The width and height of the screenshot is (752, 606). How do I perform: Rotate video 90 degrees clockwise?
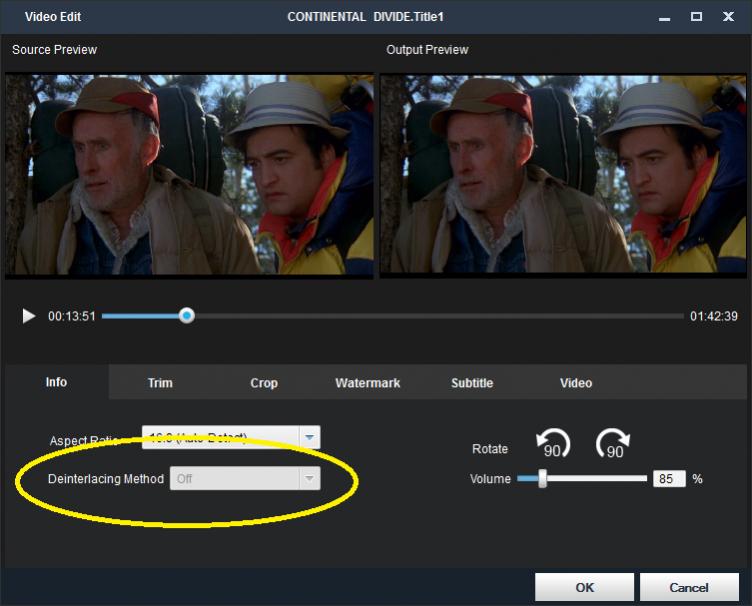(x=614, y=444)
